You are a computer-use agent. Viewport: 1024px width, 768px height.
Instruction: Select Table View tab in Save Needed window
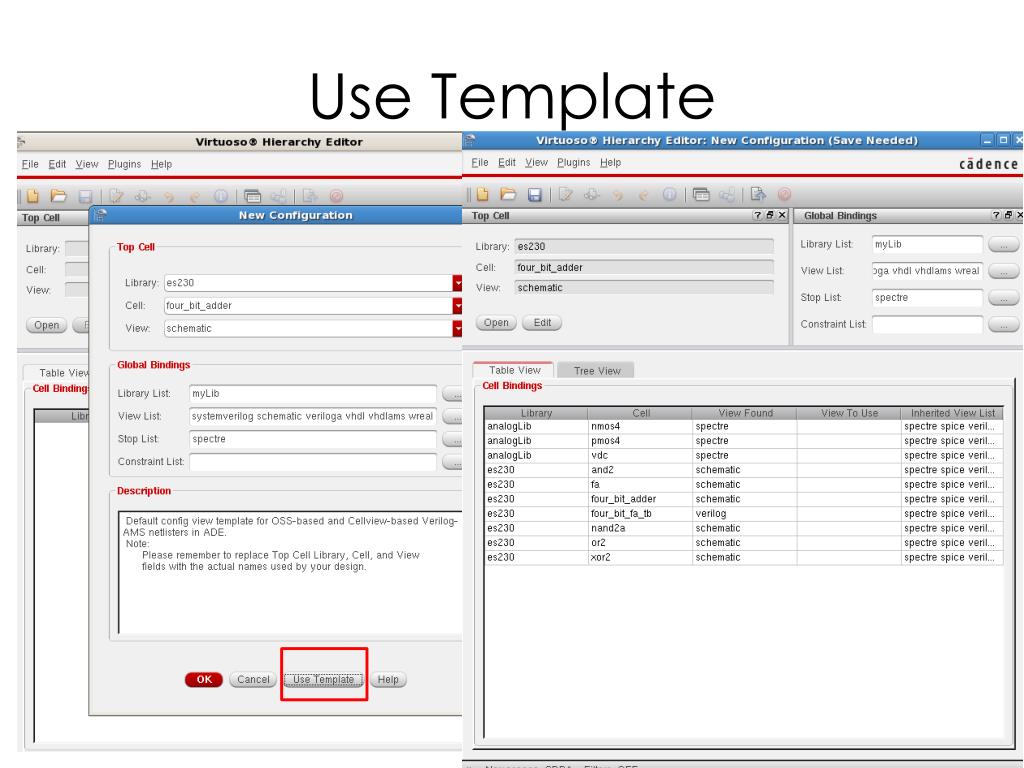514,370
